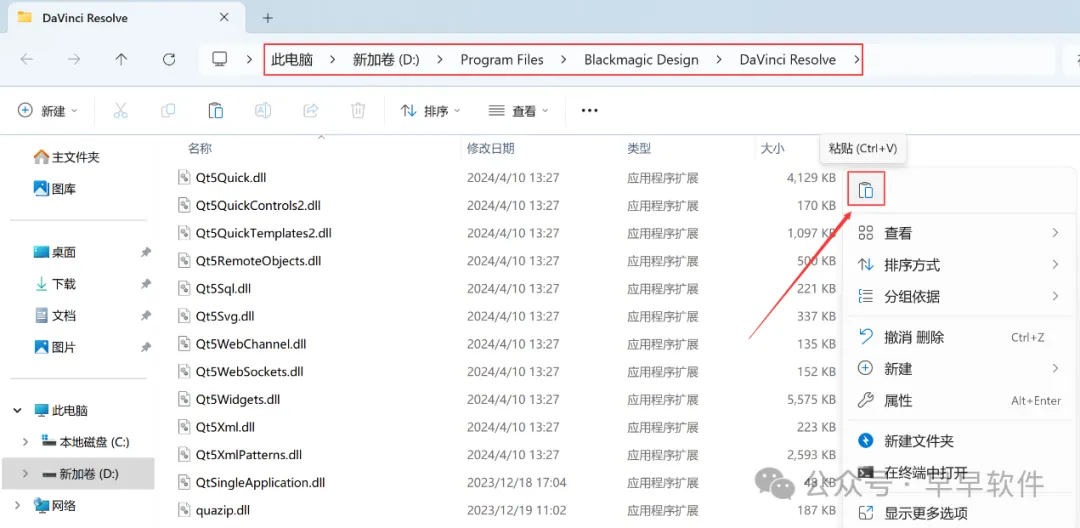
Task: Click the Cut scissors icon in the toolbar
Action: tap(121, 110)
